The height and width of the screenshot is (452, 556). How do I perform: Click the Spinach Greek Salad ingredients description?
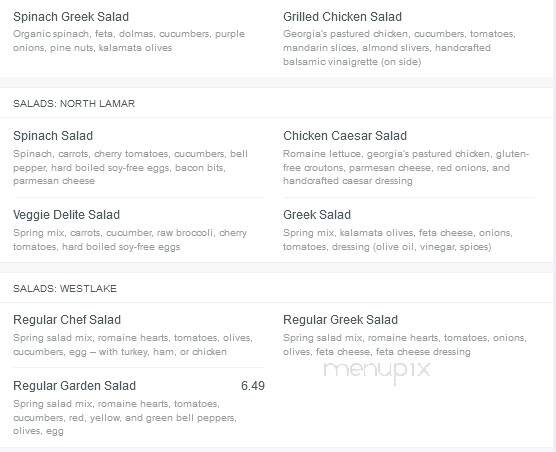(x=129, y=41)
